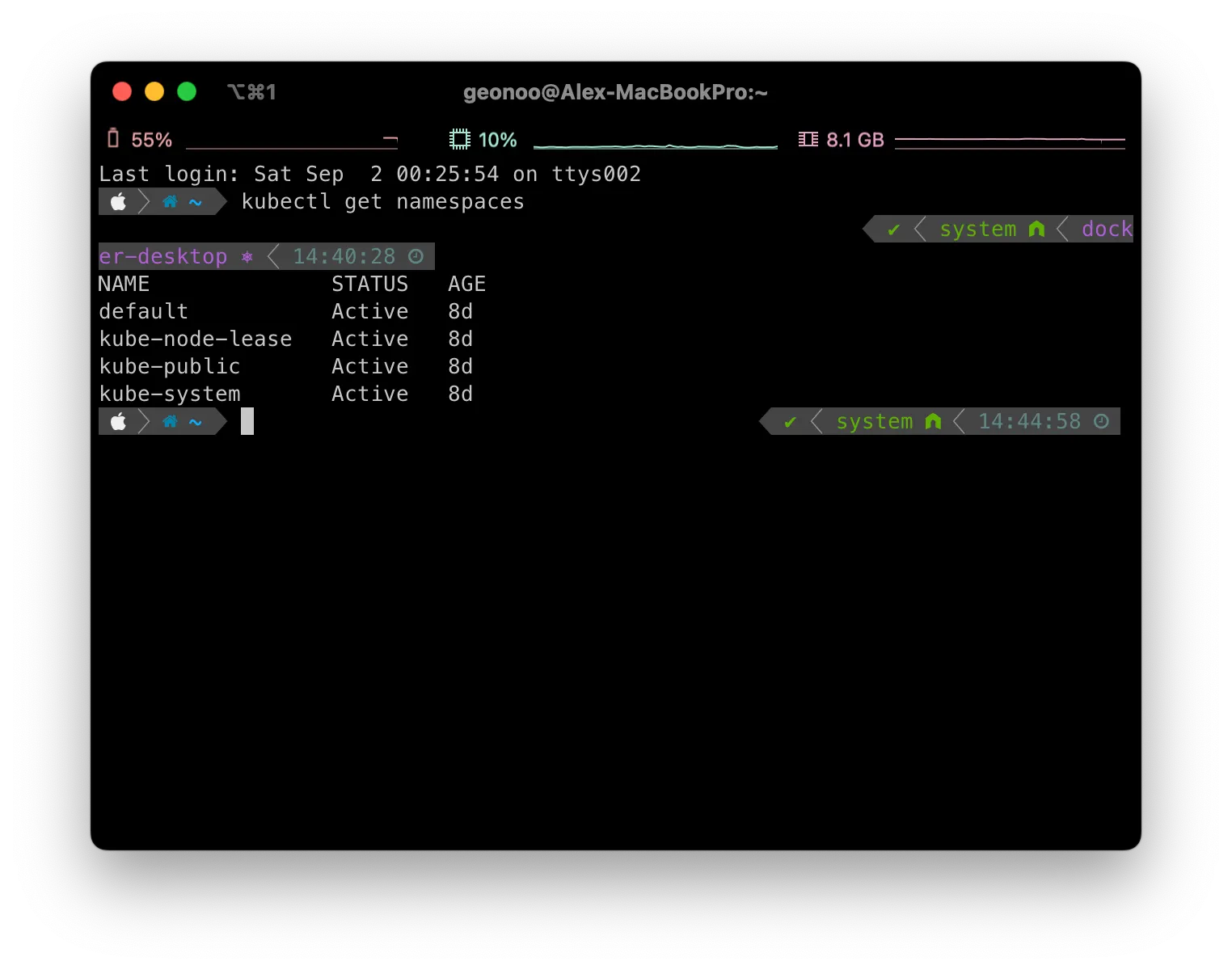The height and width of the screenshot is (970, 1232).
Task: Click the purple 'er-desktop' context text
Action: point(162,256)
